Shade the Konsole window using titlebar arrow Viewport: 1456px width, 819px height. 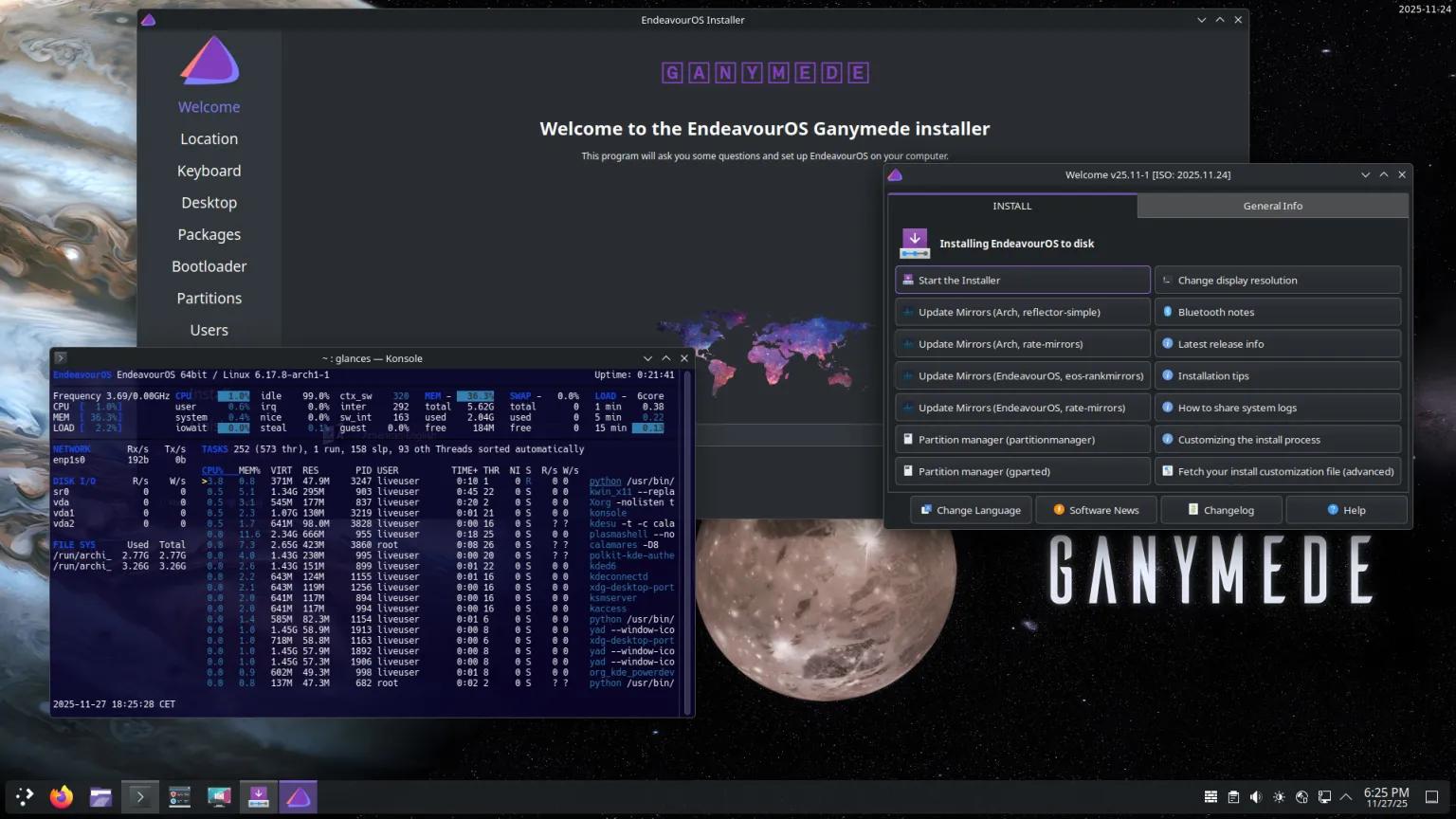click(x=647, y=358)
